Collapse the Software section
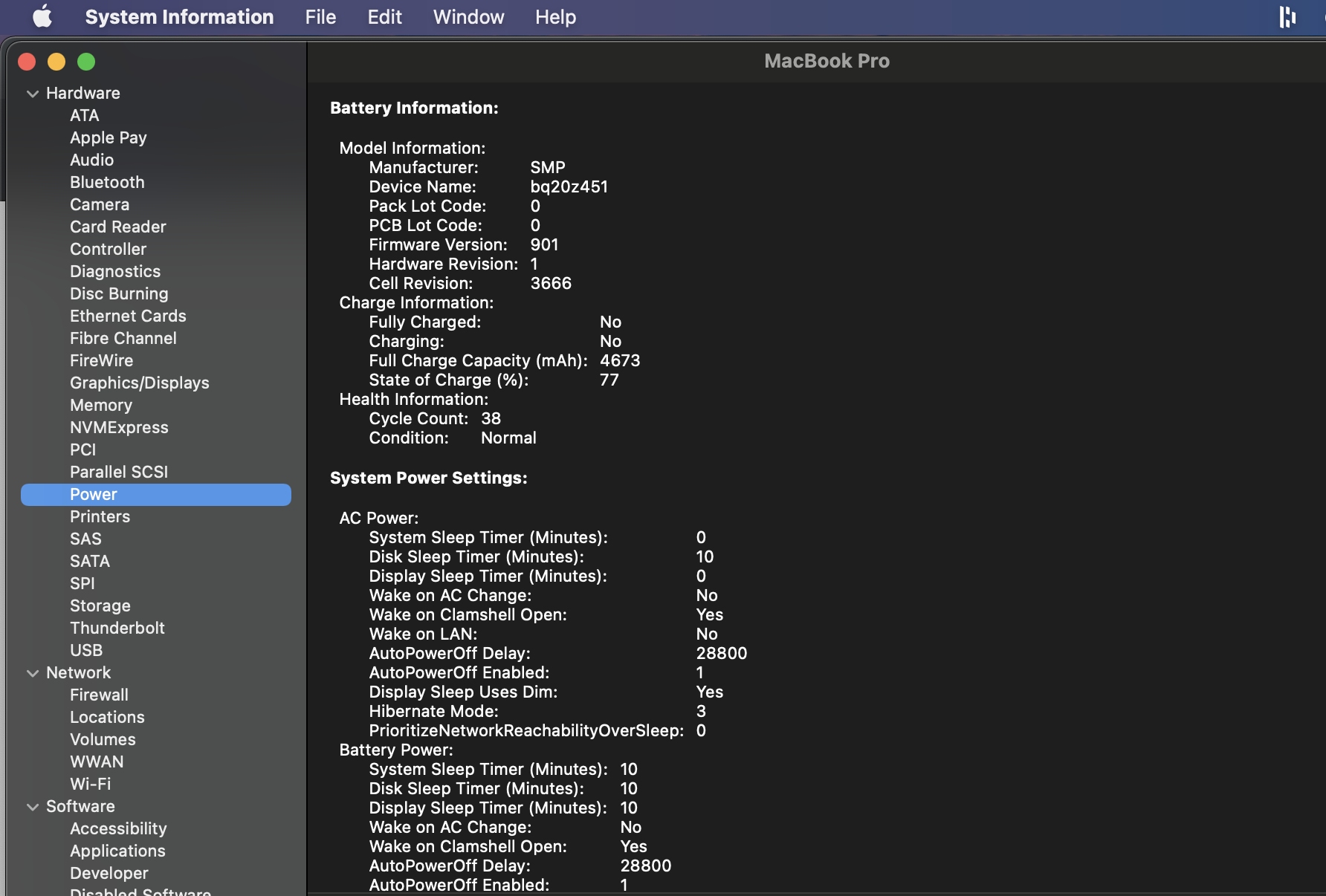Image resolution: width=1326 pixels, height=896 pixels. pos(33,807)
